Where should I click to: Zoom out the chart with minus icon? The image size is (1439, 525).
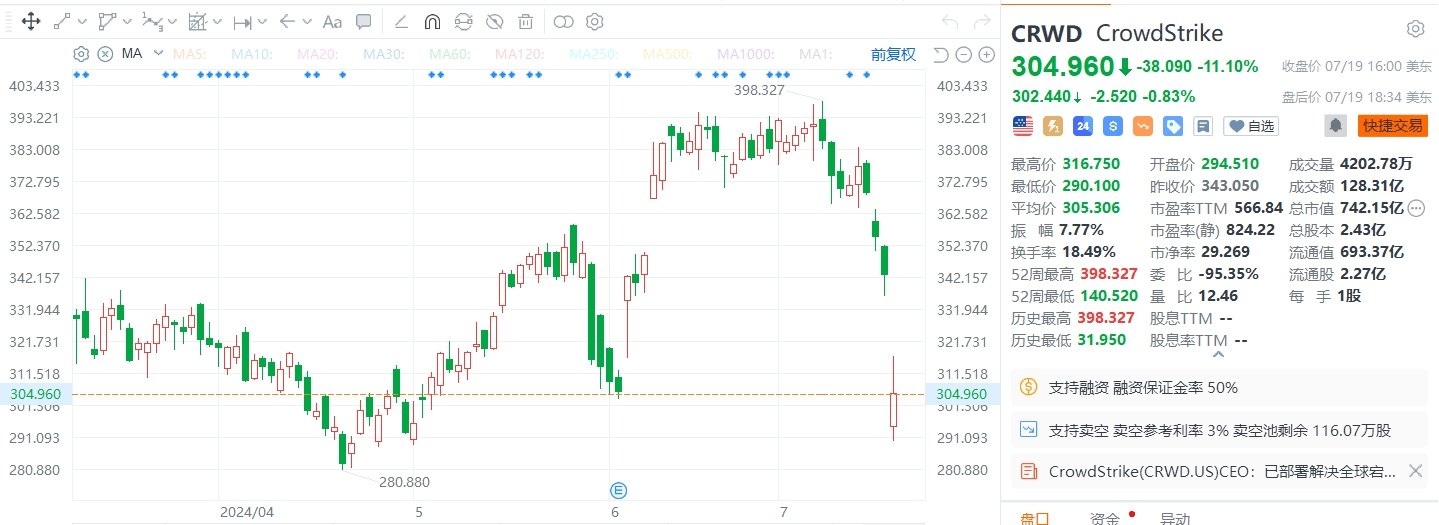point(962,54)
